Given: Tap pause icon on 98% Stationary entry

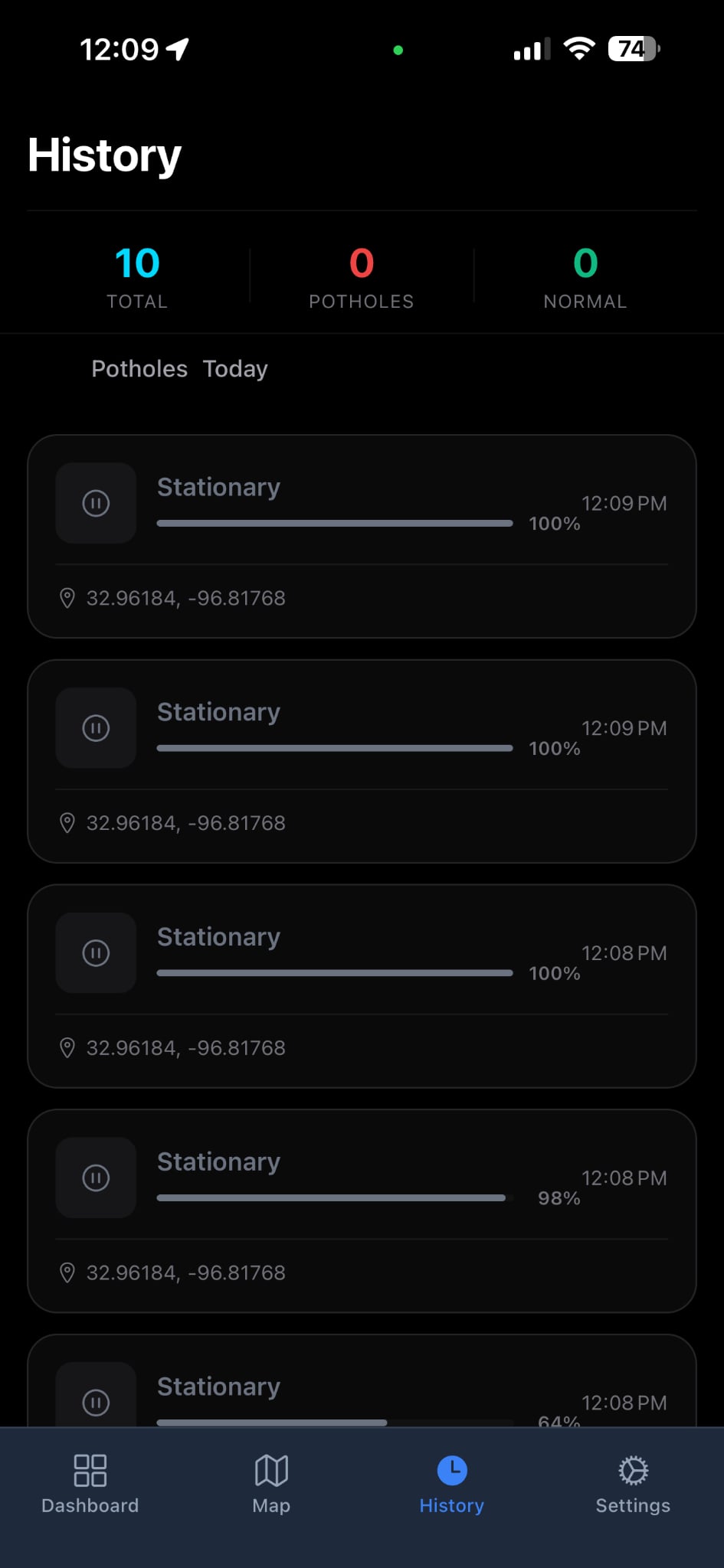Looking at the screenshot, I should click(96, 1178).
